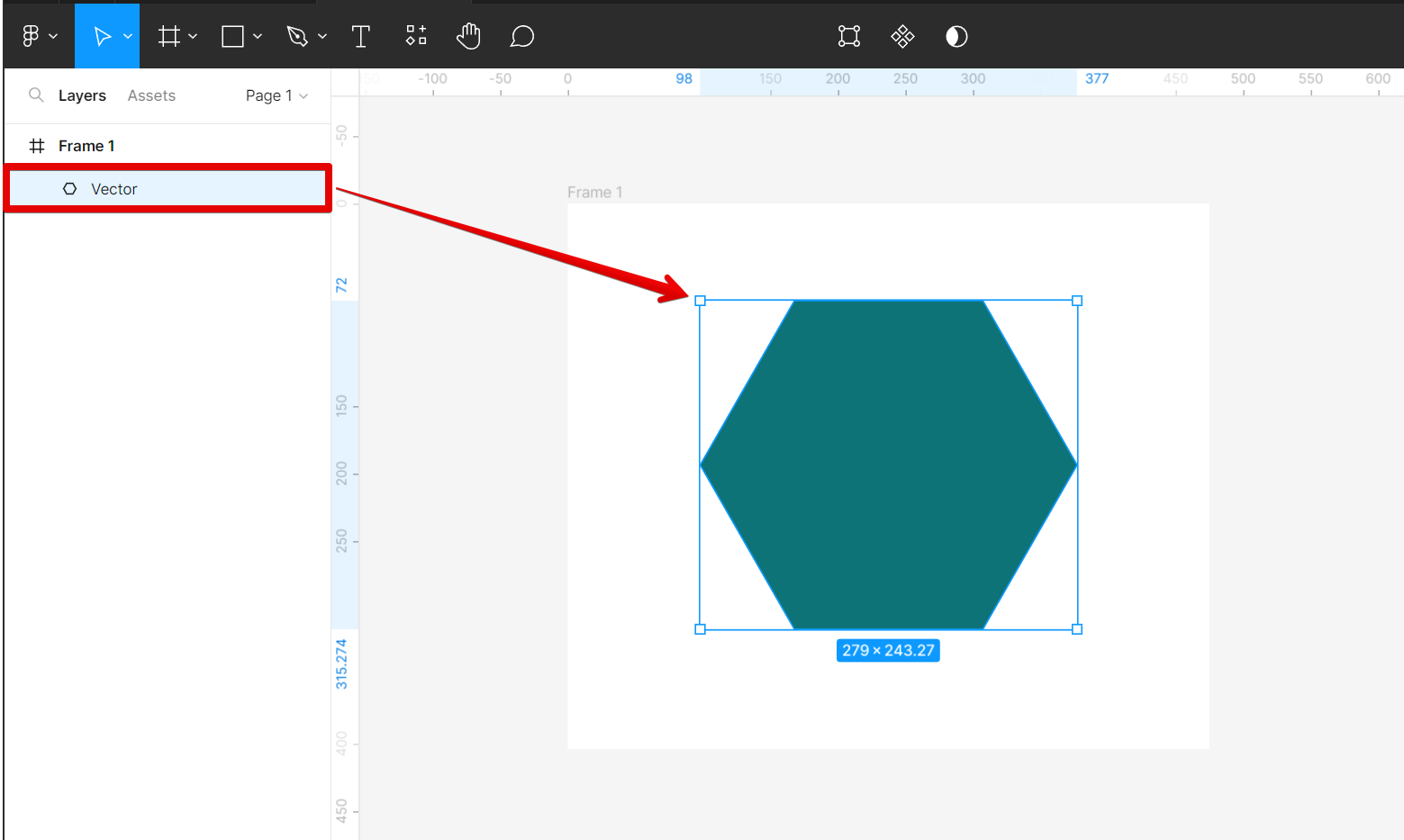Select the Rectangle shape tool
The height and width of the screenshot is (840, 1404).
pyautogui.click(x=232, y=36)
